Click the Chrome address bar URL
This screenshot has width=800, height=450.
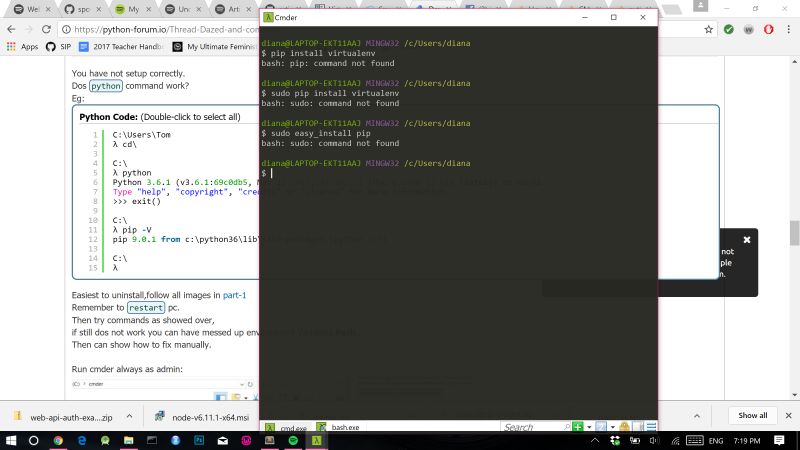click(166, 30)
